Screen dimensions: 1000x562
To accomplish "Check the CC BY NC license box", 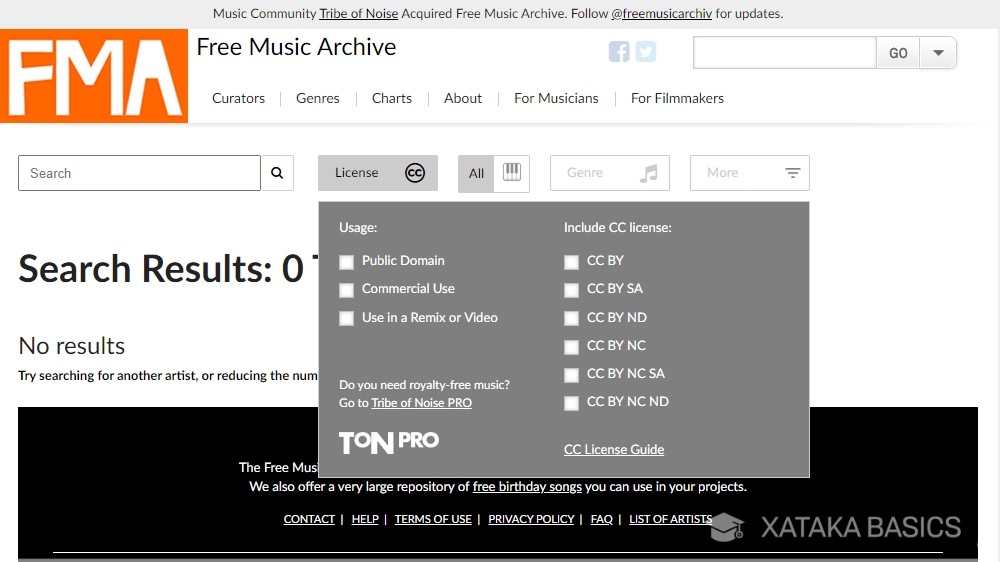I will 571,346.
